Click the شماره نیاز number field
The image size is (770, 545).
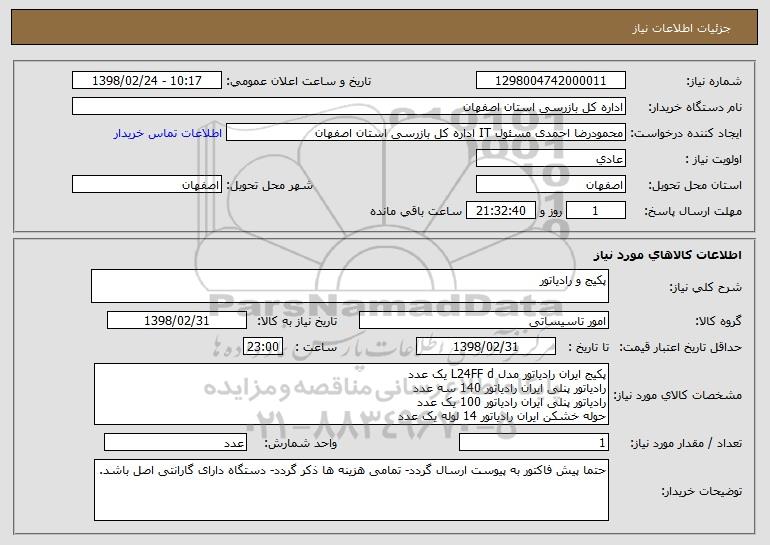550,81
